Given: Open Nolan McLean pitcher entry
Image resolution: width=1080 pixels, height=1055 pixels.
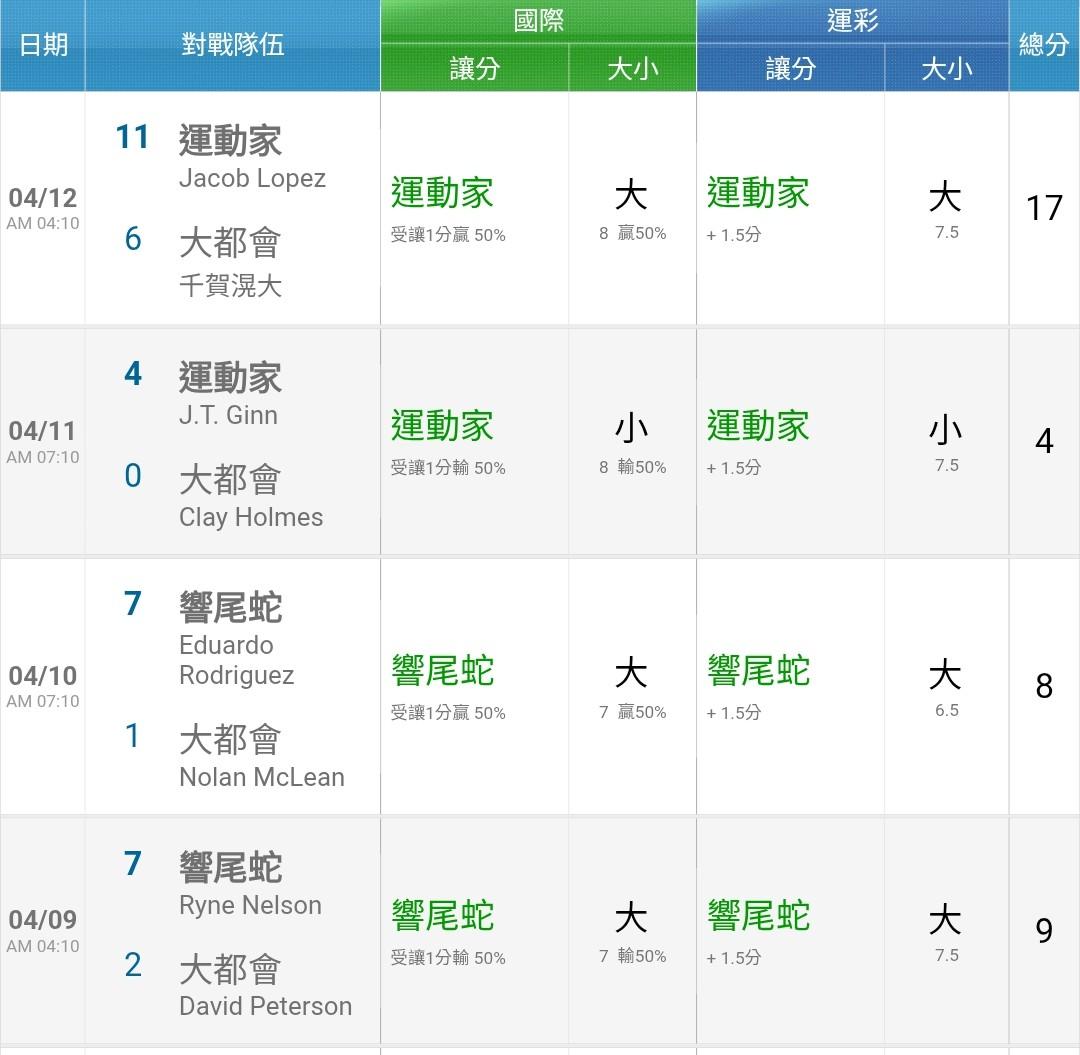Looking at the screenshot, I should click(261, 777).
